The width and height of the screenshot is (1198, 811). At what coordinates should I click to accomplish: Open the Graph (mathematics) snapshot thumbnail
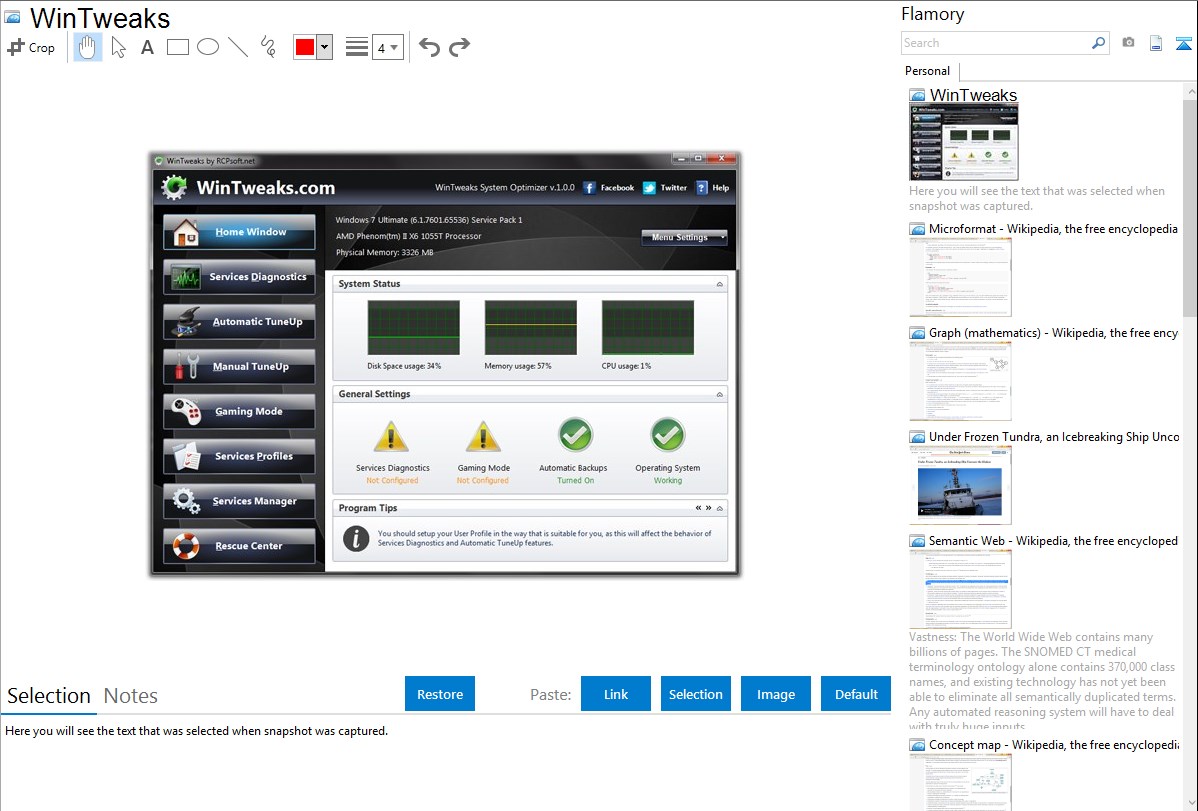[960, 381]
